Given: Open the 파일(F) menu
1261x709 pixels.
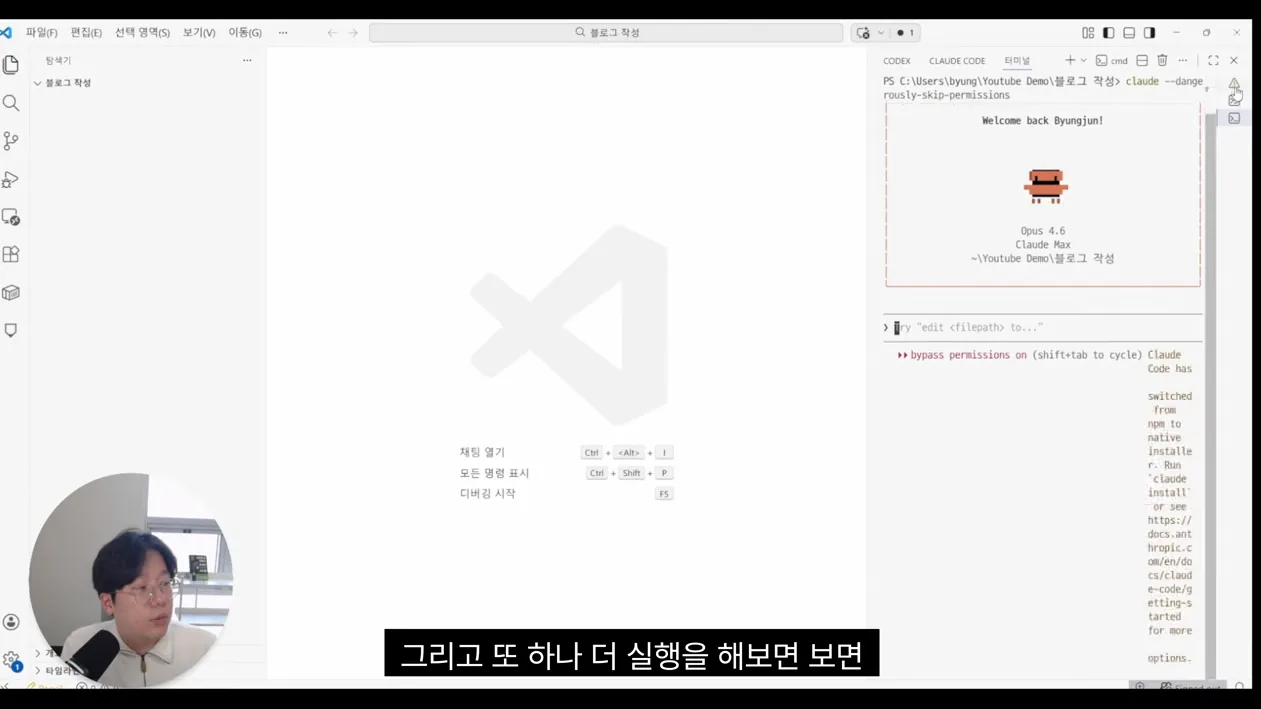Looking at the screenshot, I should 42,33.
